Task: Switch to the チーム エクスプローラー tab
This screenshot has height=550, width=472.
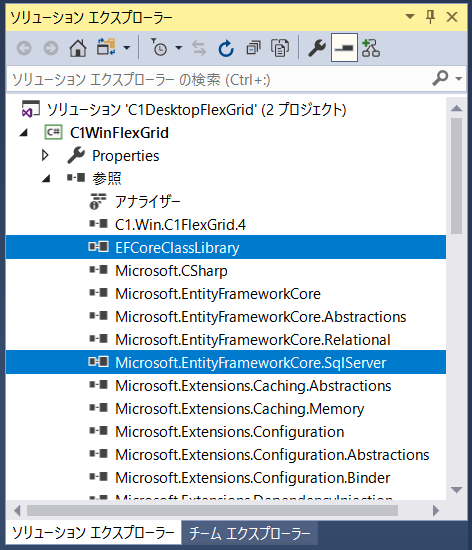Action: click(x=250, y=533)
